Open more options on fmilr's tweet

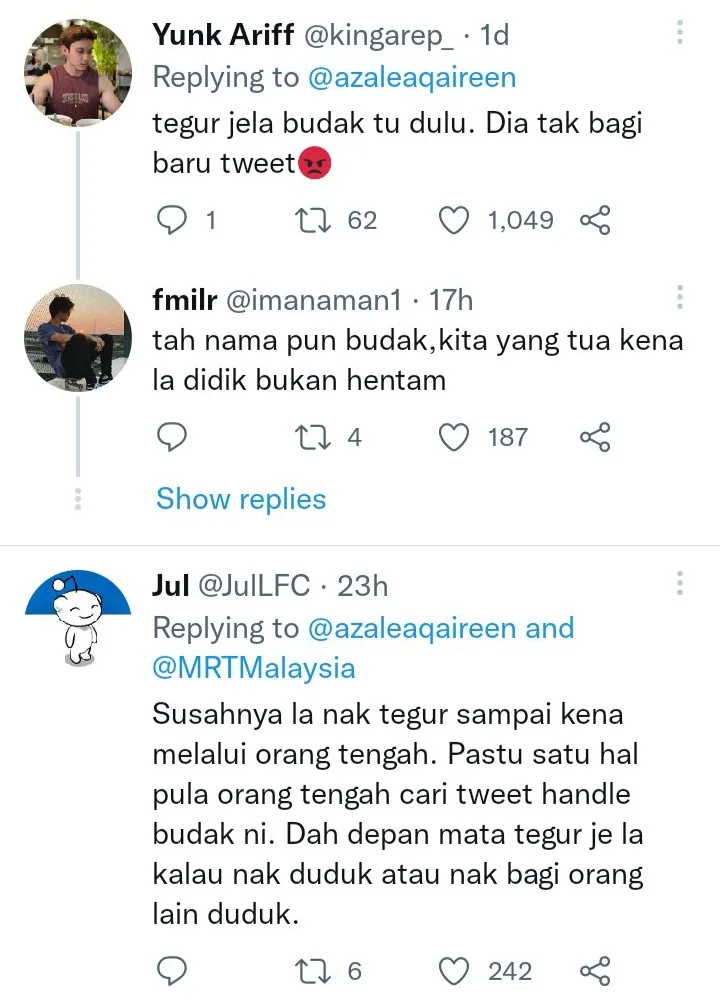click(x=680, y=297)
